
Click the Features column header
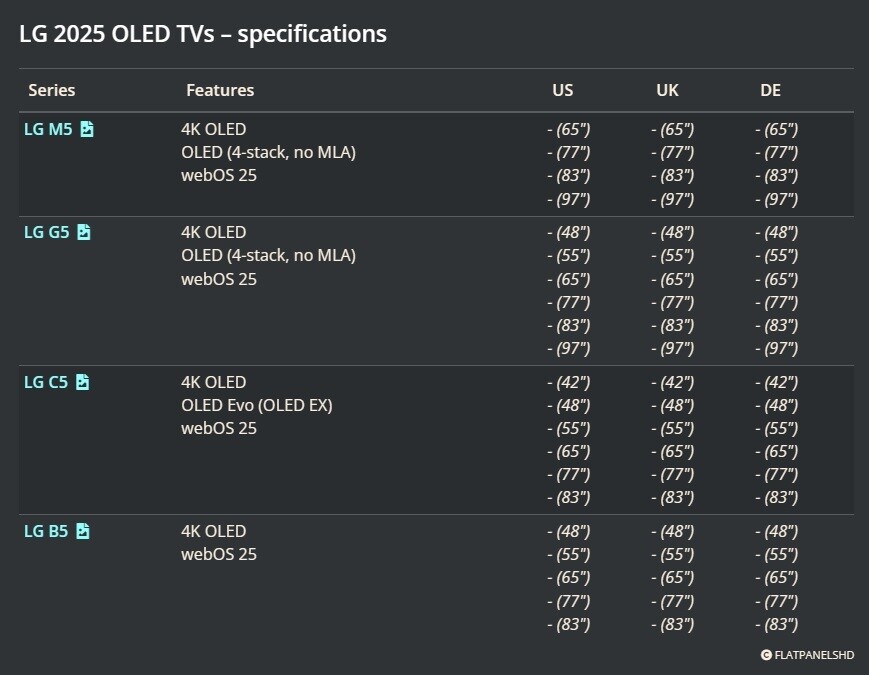[220, 90]
